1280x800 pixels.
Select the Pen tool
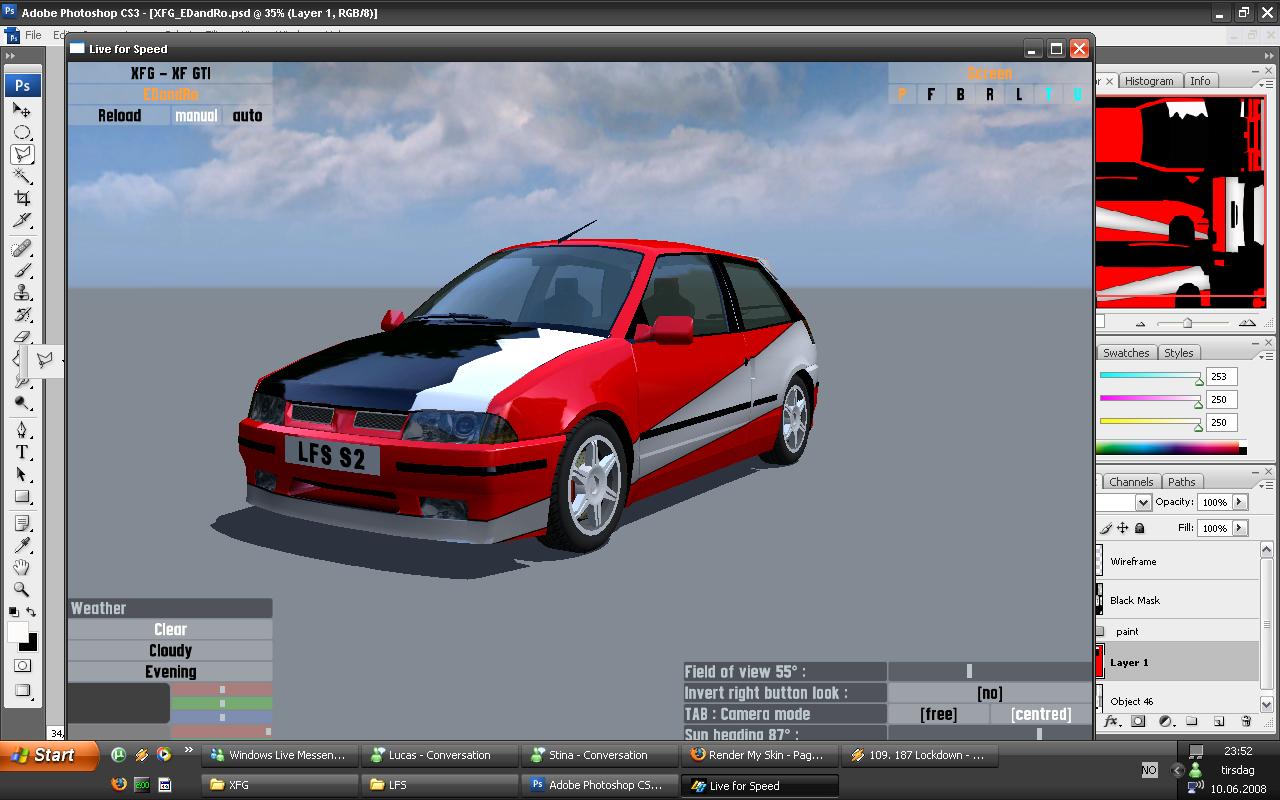tap(22, 430)
